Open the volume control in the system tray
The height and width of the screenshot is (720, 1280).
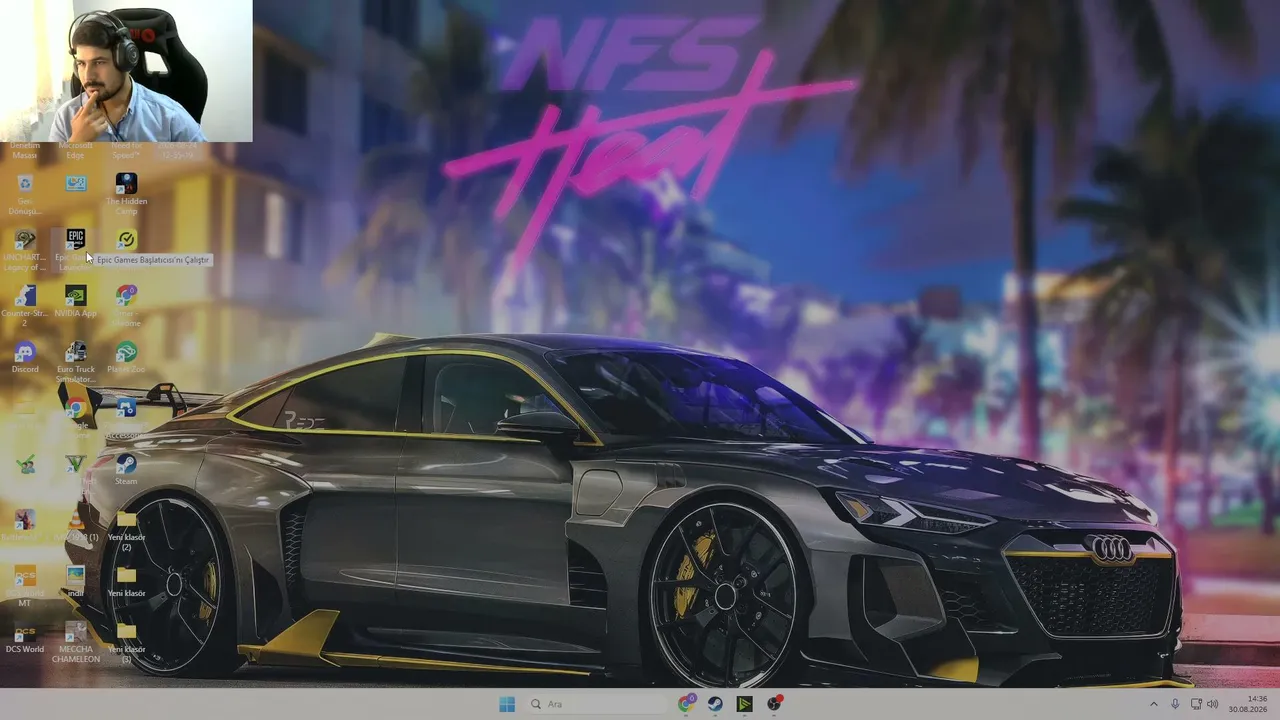[x=1212, y=704]
